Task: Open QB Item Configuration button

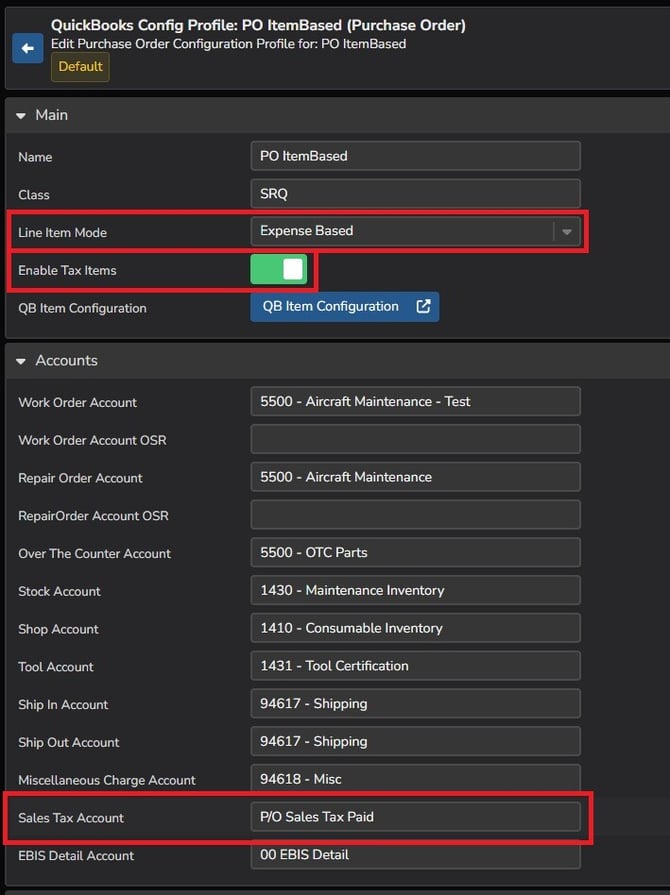Action: tap(345, 307)
